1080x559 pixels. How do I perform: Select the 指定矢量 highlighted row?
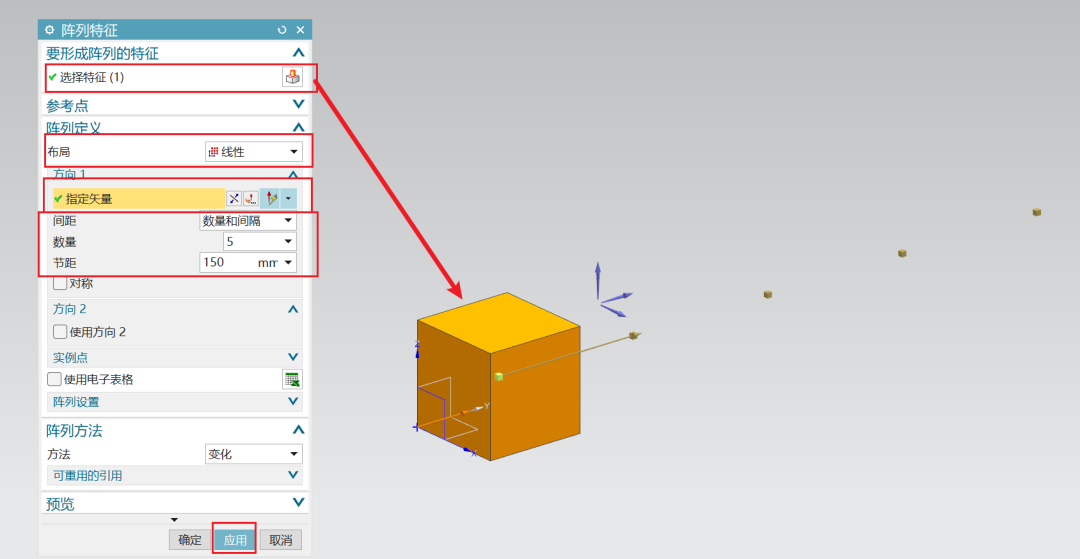click(139, 199)
